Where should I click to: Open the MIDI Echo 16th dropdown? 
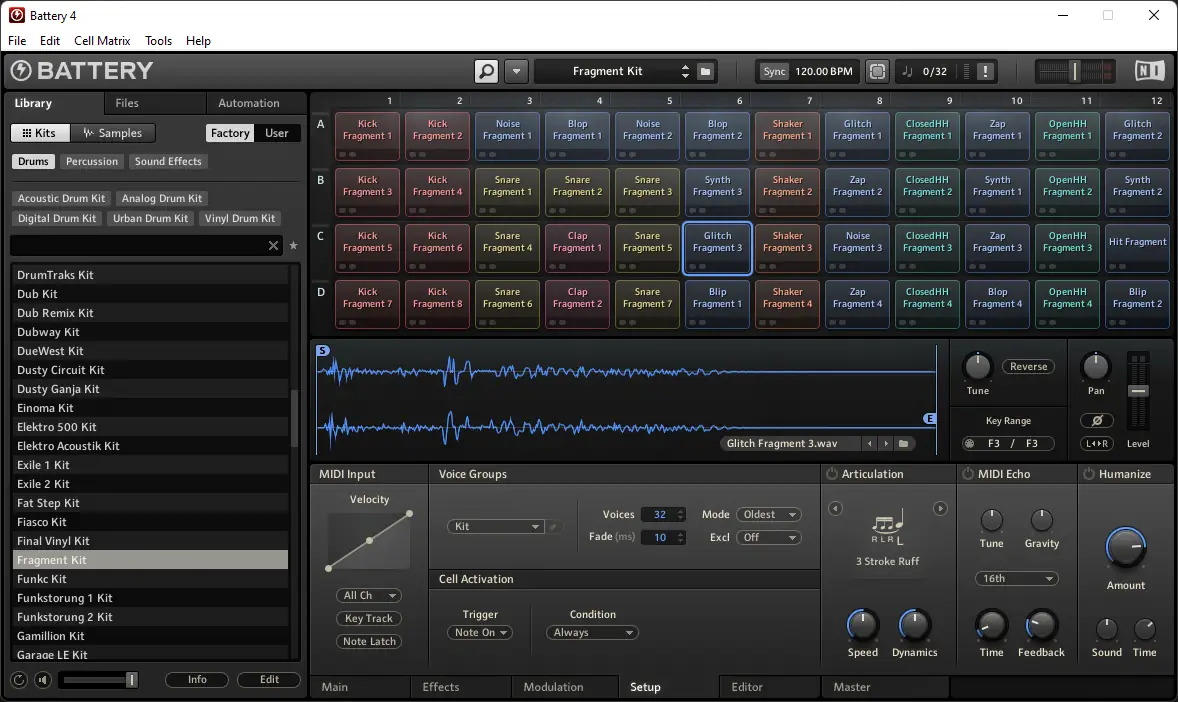point(1016,579)
